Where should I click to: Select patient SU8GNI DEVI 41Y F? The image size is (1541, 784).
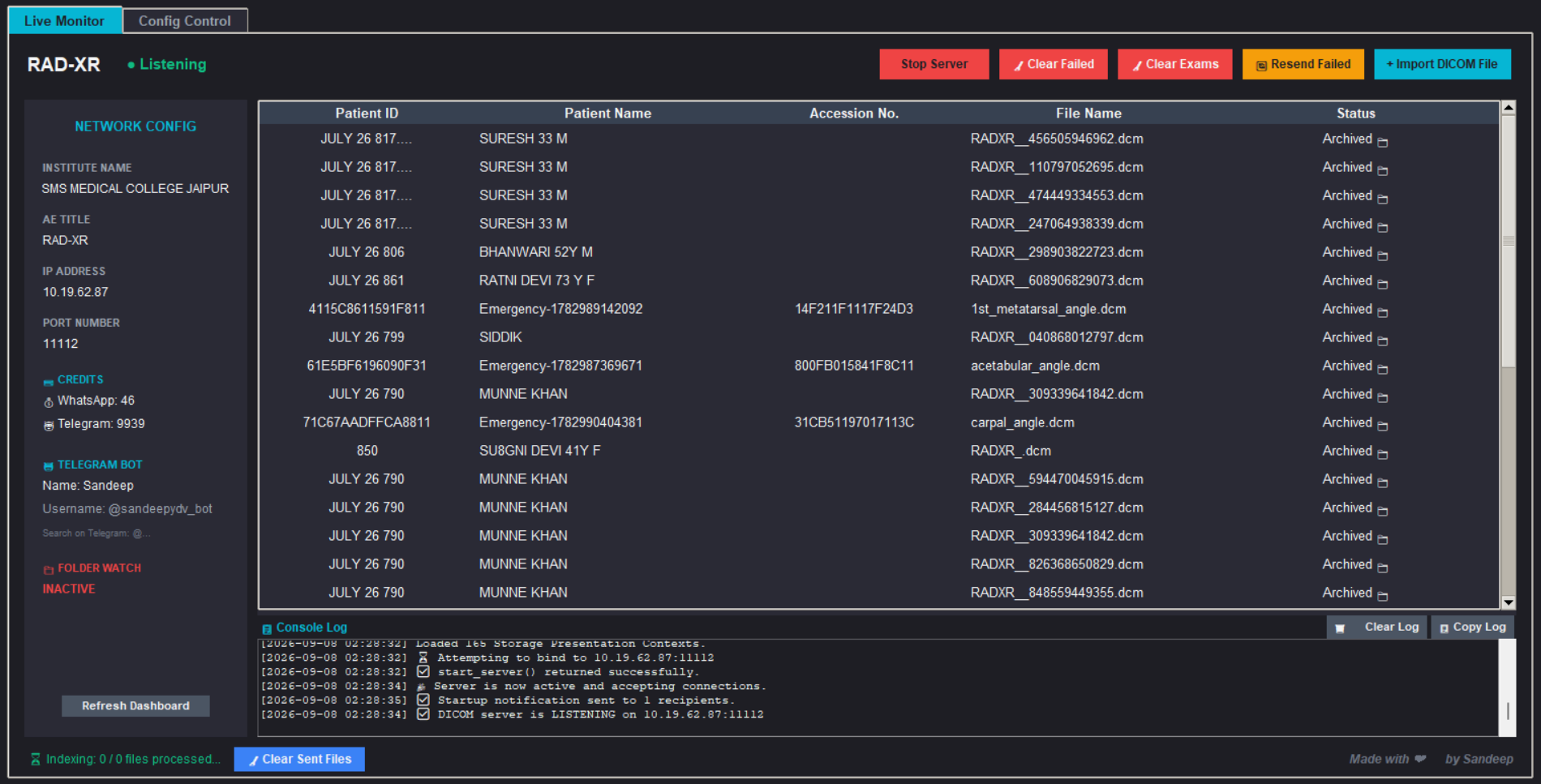(539, 451)
